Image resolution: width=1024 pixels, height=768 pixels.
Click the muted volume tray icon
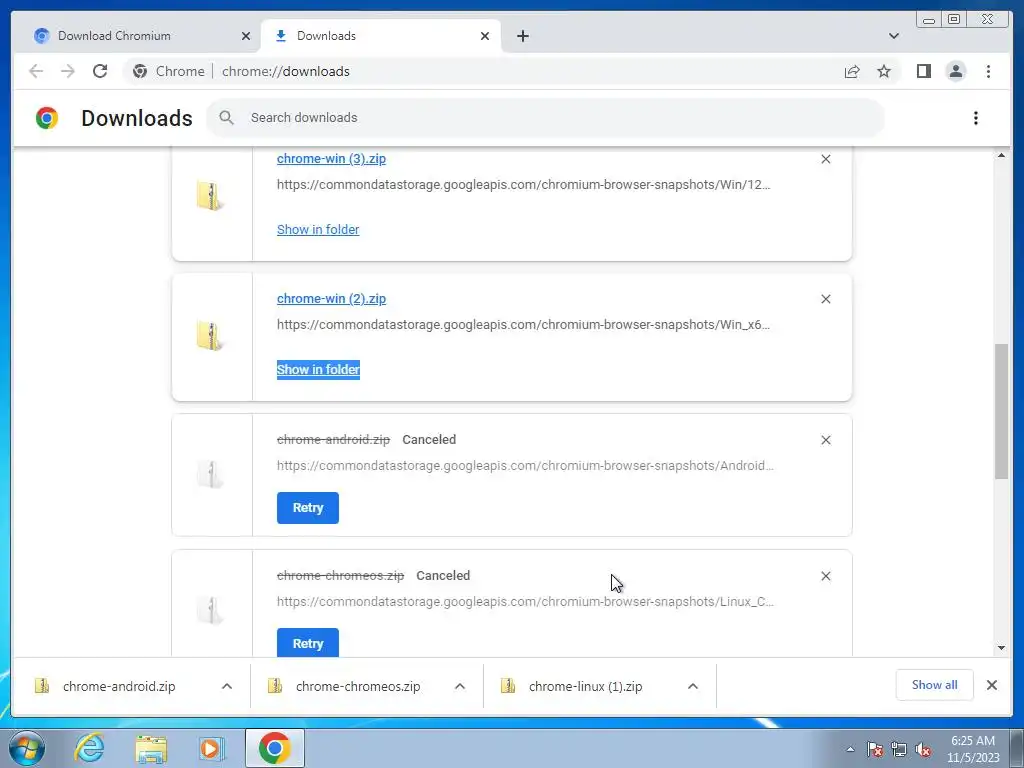923,749
